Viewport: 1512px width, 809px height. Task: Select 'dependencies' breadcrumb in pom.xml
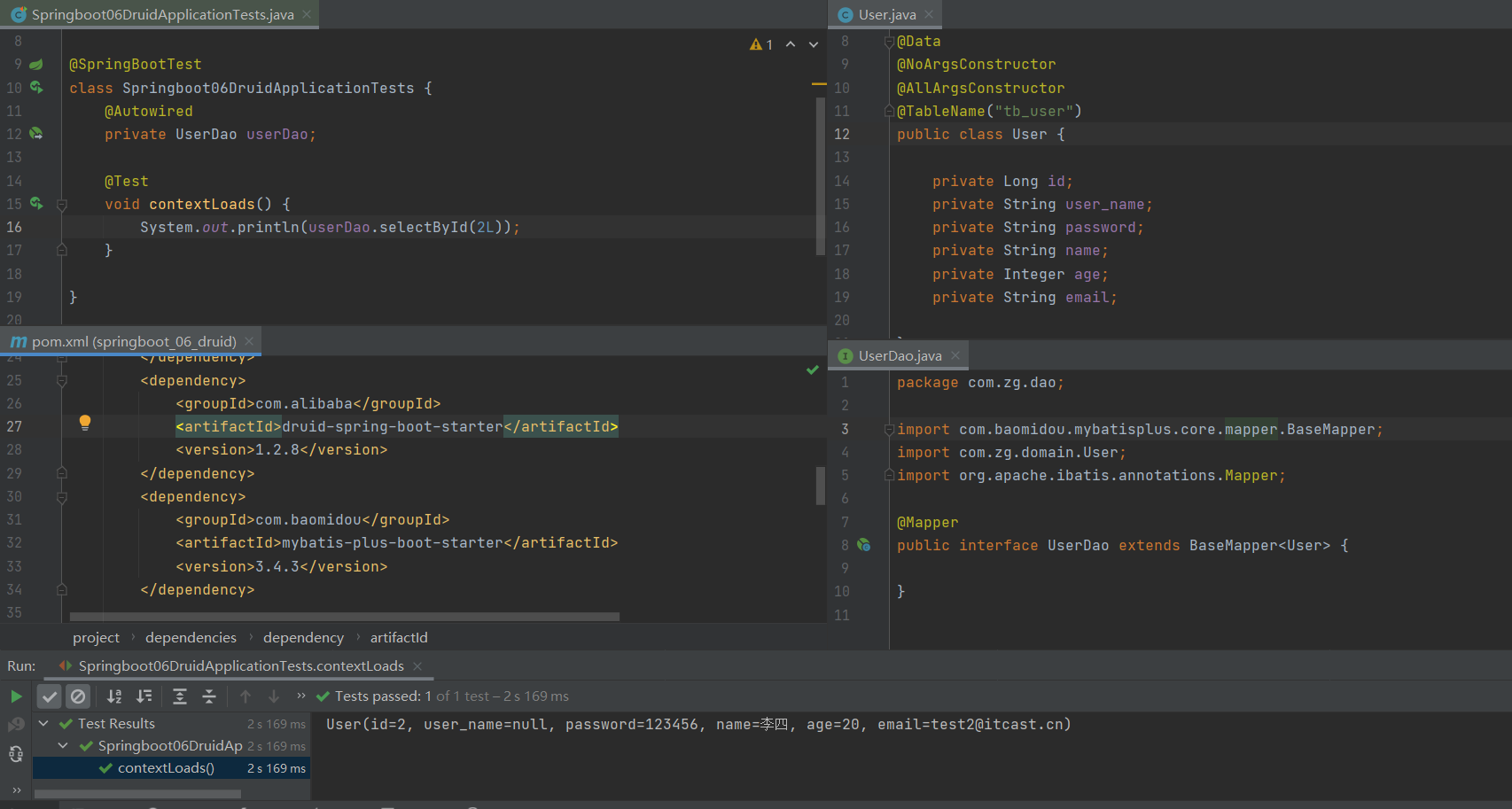[x=191, y=637]
